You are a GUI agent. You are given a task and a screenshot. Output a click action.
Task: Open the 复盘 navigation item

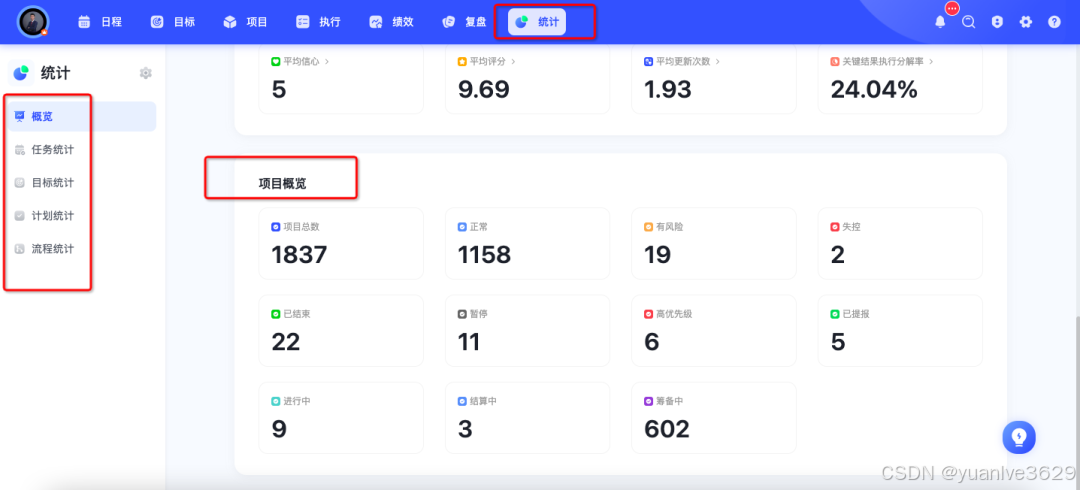465,22
